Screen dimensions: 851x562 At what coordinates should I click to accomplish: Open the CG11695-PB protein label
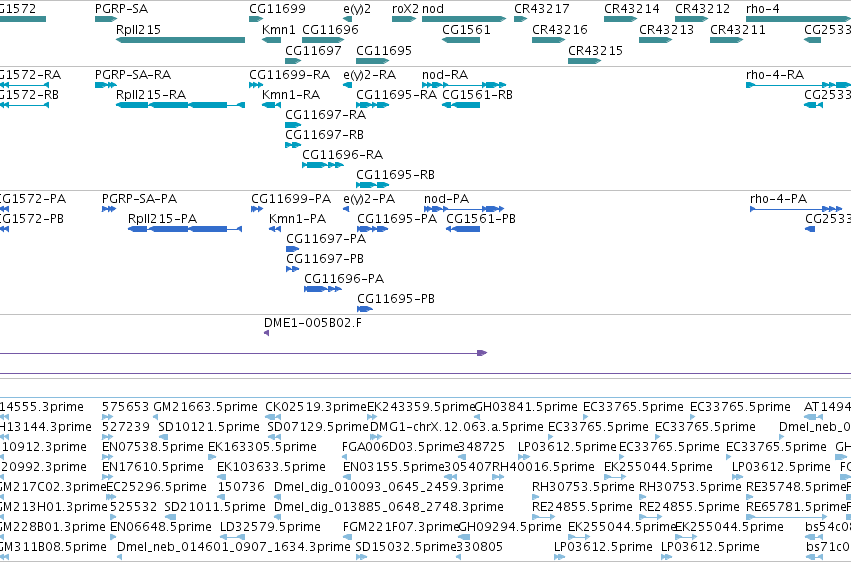[396, 299]
